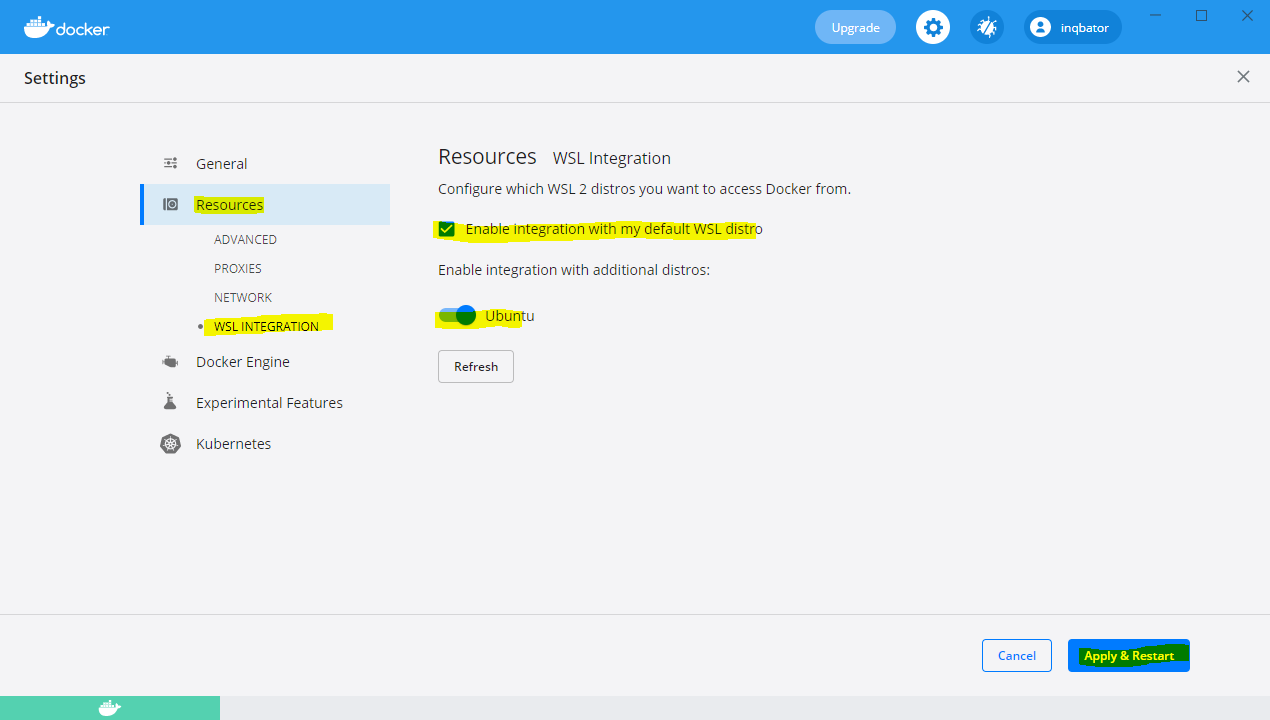
Task: Click the Upgrade button
Action: (x=856, y=27)
